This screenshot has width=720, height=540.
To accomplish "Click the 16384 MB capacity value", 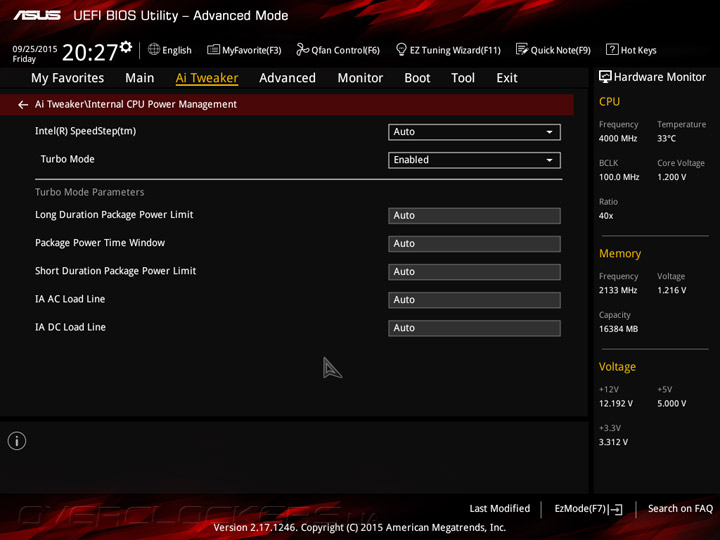I will click(x=619, y=329).
